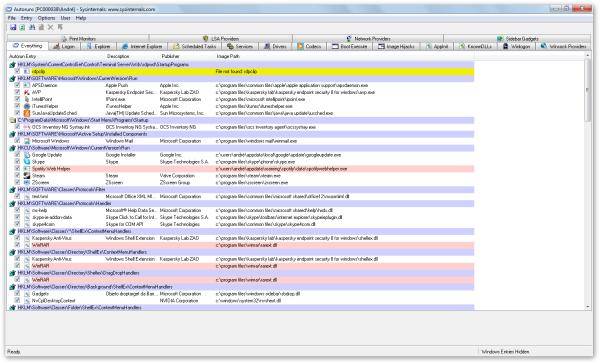Click the Steam entry icon
Viewport: 600px width, 364px height.
point(27,176)
